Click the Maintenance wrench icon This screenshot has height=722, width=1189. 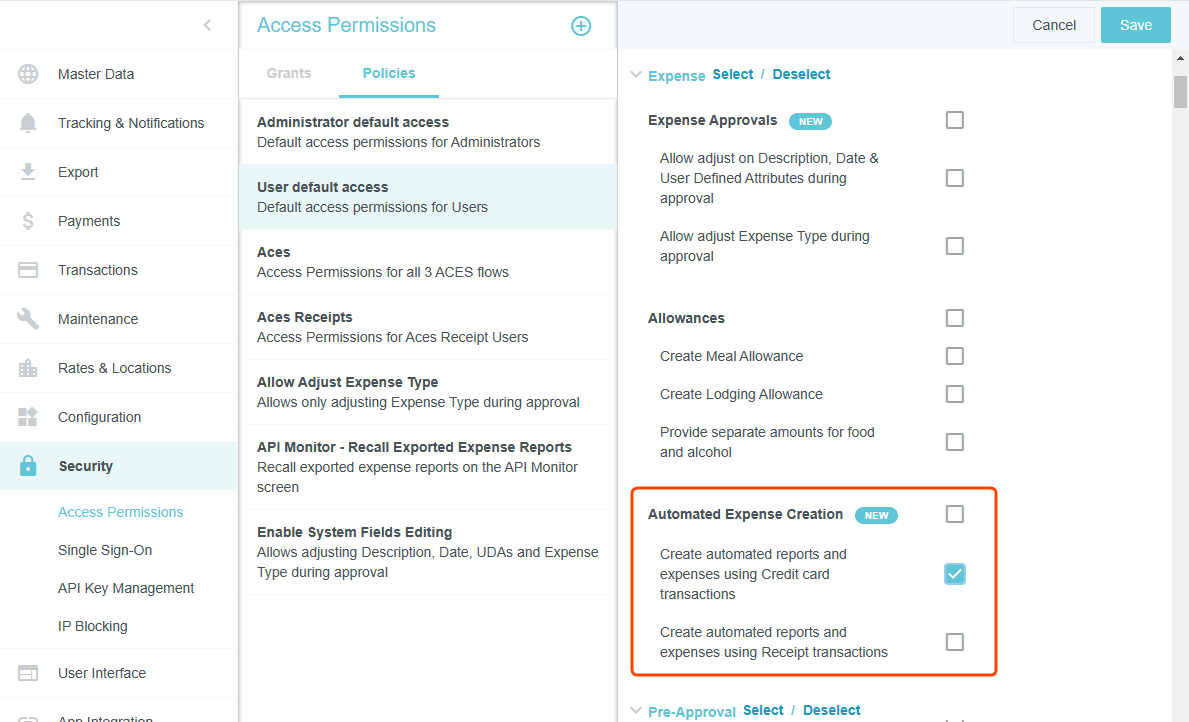tap(28, 319)
